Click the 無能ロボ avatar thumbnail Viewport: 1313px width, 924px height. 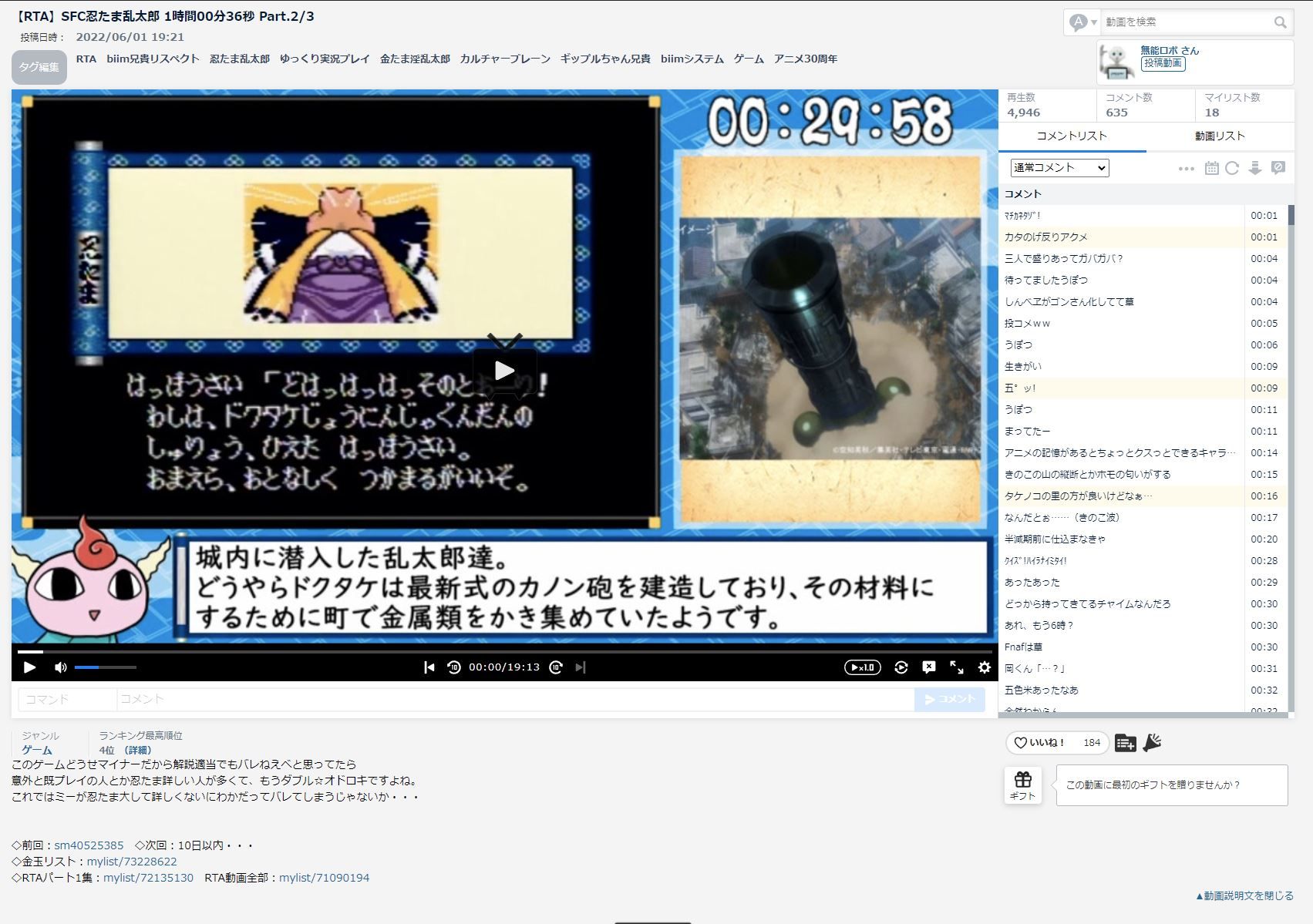[1116, 62]
